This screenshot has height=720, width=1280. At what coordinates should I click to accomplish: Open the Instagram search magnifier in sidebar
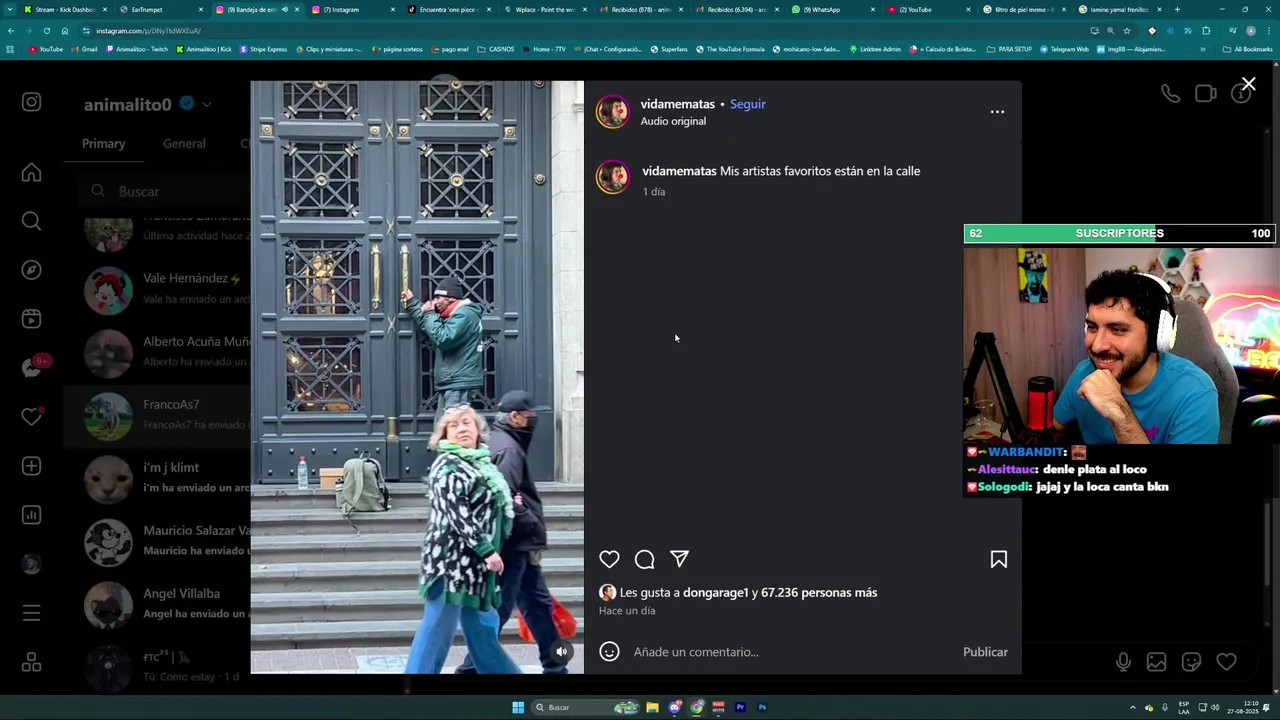pyautogui.click(x=31, y=221)
